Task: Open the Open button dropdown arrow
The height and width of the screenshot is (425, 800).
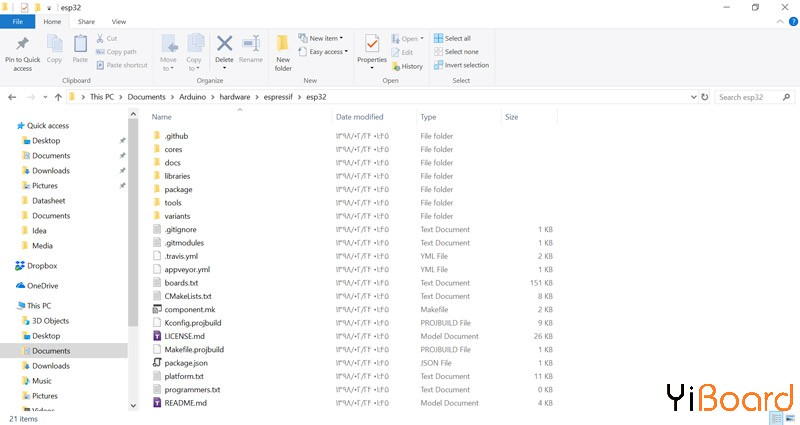Action: 422,39
